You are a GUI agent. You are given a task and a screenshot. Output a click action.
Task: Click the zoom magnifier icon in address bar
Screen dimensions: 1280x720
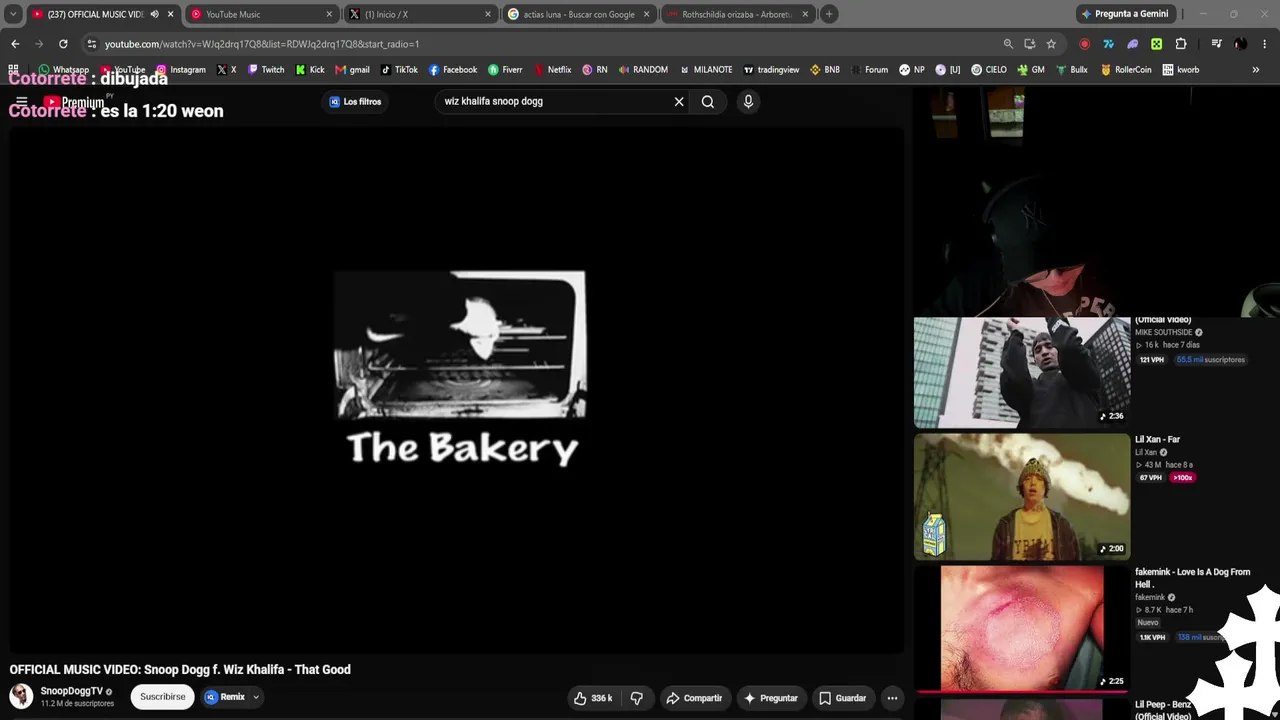click(1008, 44)
